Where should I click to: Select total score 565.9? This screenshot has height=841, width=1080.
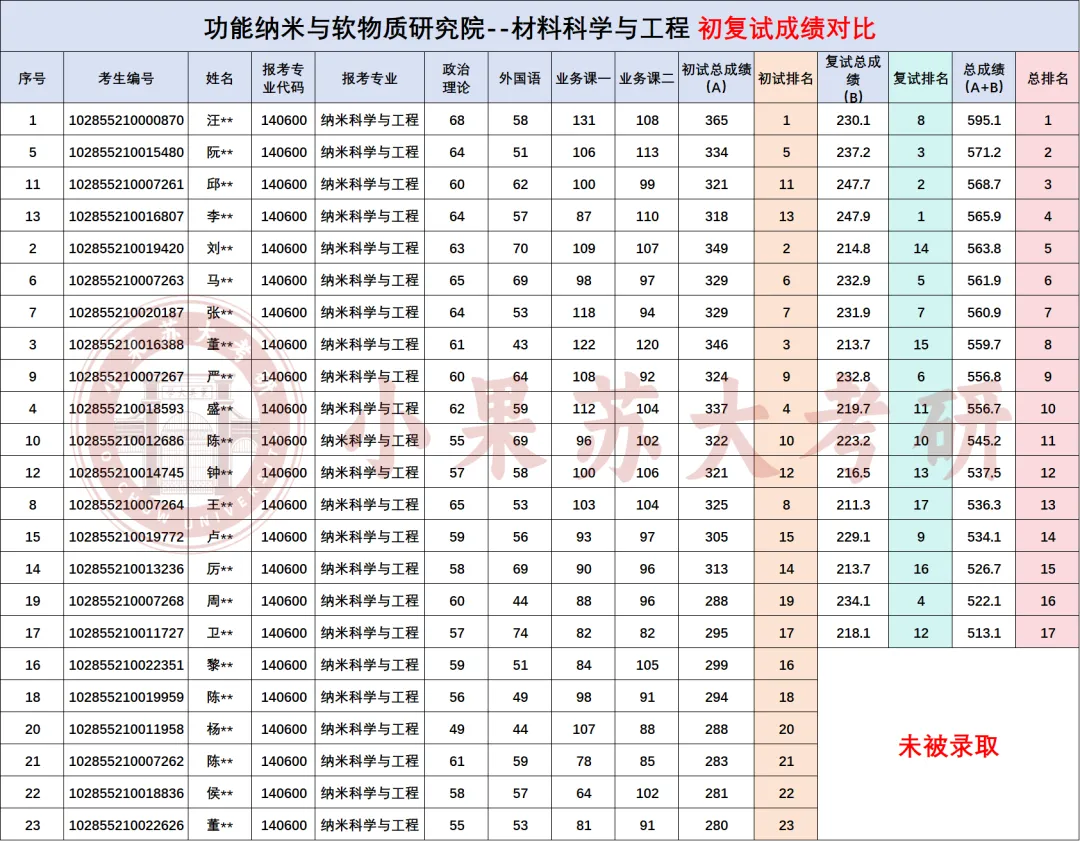[984, 216]
